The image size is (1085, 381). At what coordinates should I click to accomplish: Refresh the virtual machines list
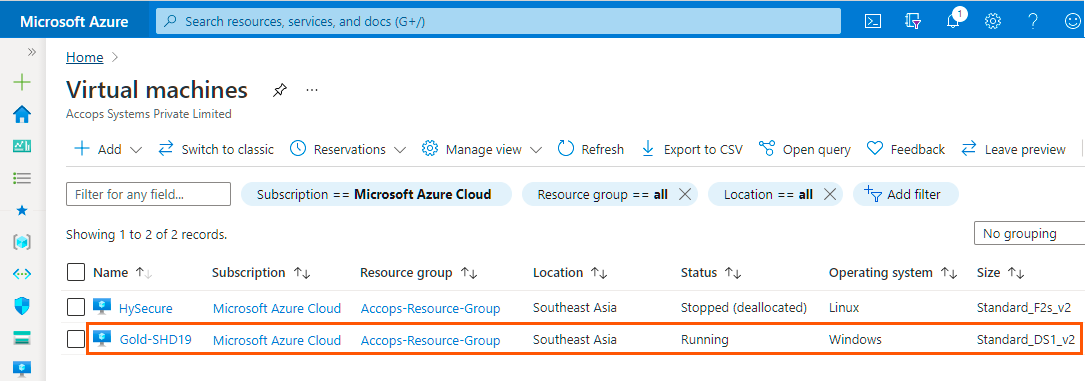click(590, 149)
